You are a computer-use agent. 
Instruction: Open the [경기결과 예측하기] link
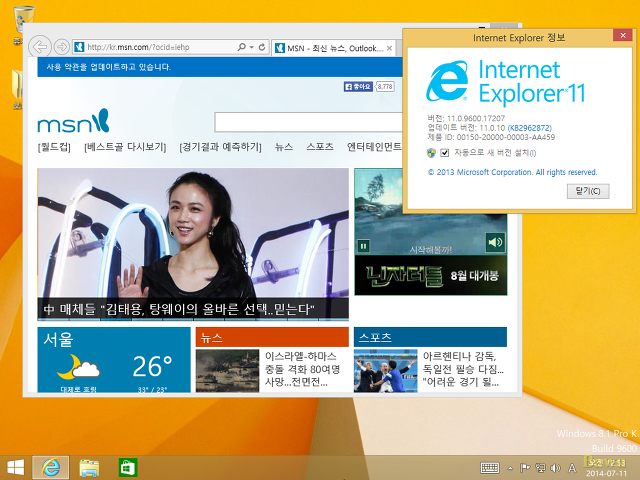(x=220, y=147)
